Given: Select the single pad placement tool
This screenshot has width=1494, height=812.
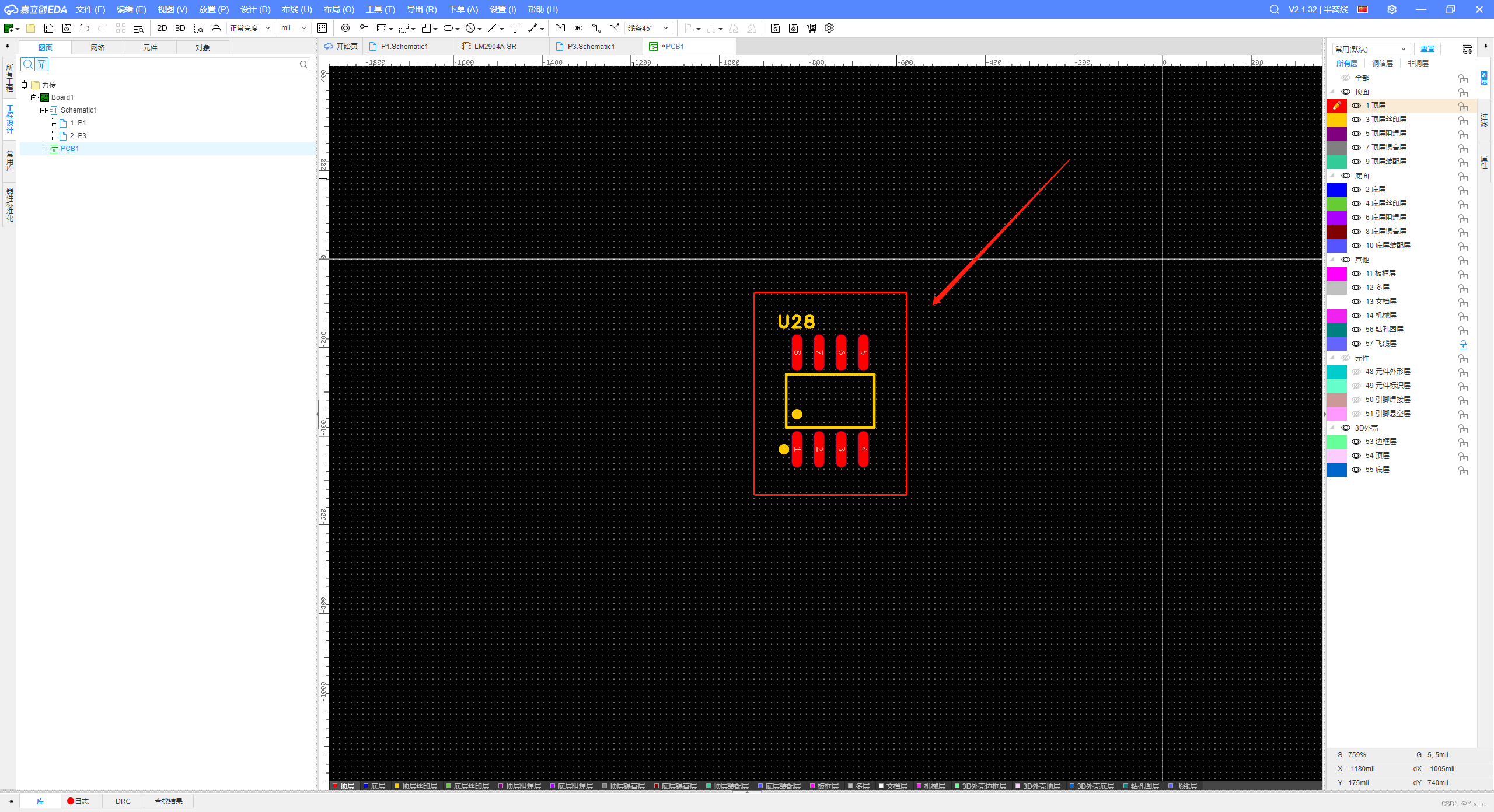Looking at the screenshot, I should [x=364, y=28].
